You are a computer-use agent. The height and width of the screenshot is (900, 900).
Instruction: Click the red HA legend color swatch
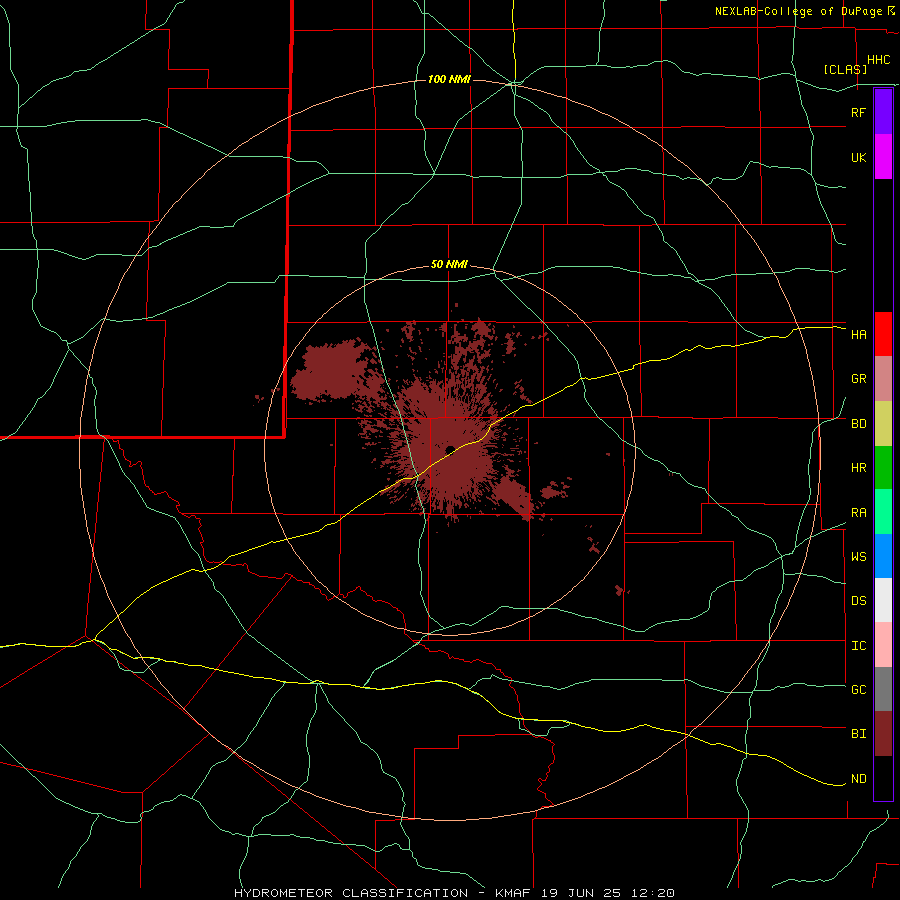point(883,334)
